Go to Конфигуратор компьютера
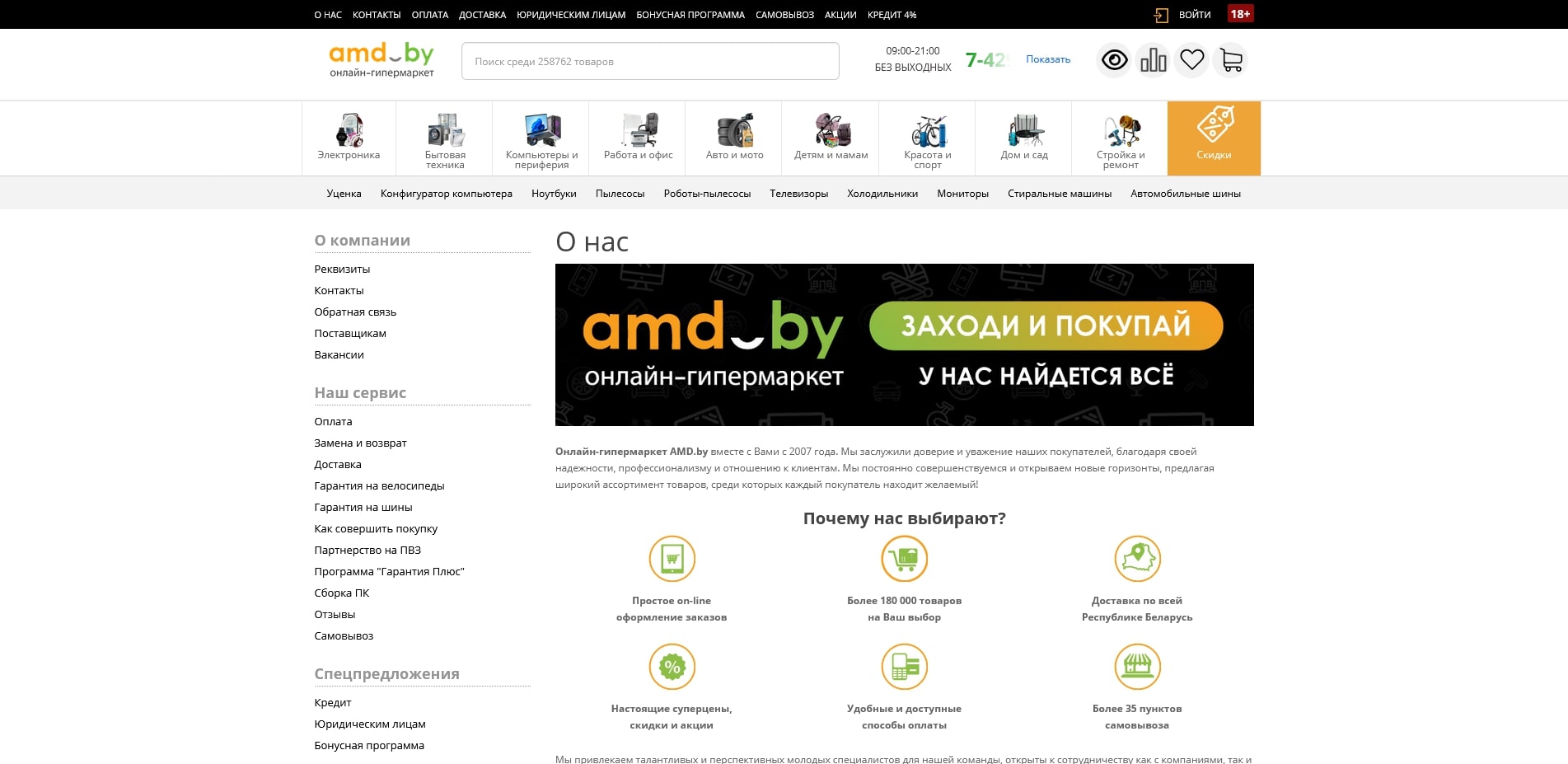This screenshot has height=764, width=1568. tap(446, 194)
